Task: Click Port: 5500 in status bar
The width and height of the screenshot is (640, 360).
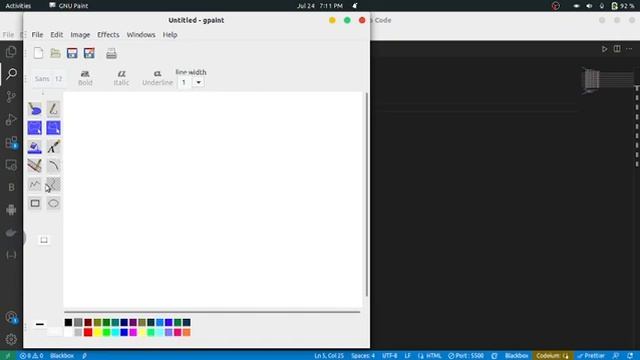Action: pos(466,356)
